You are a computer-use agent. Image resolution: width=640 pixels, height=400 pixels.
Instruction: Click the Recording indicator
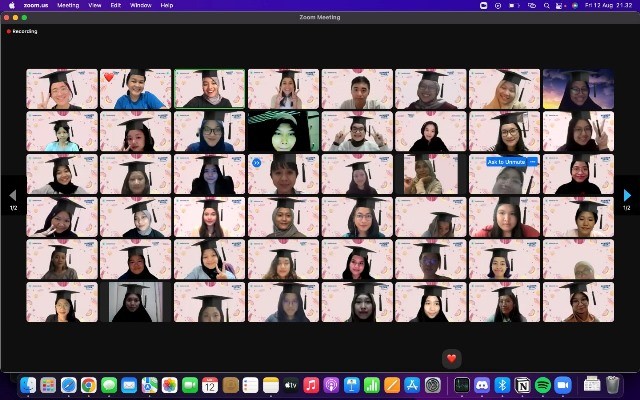click(22, 31)
